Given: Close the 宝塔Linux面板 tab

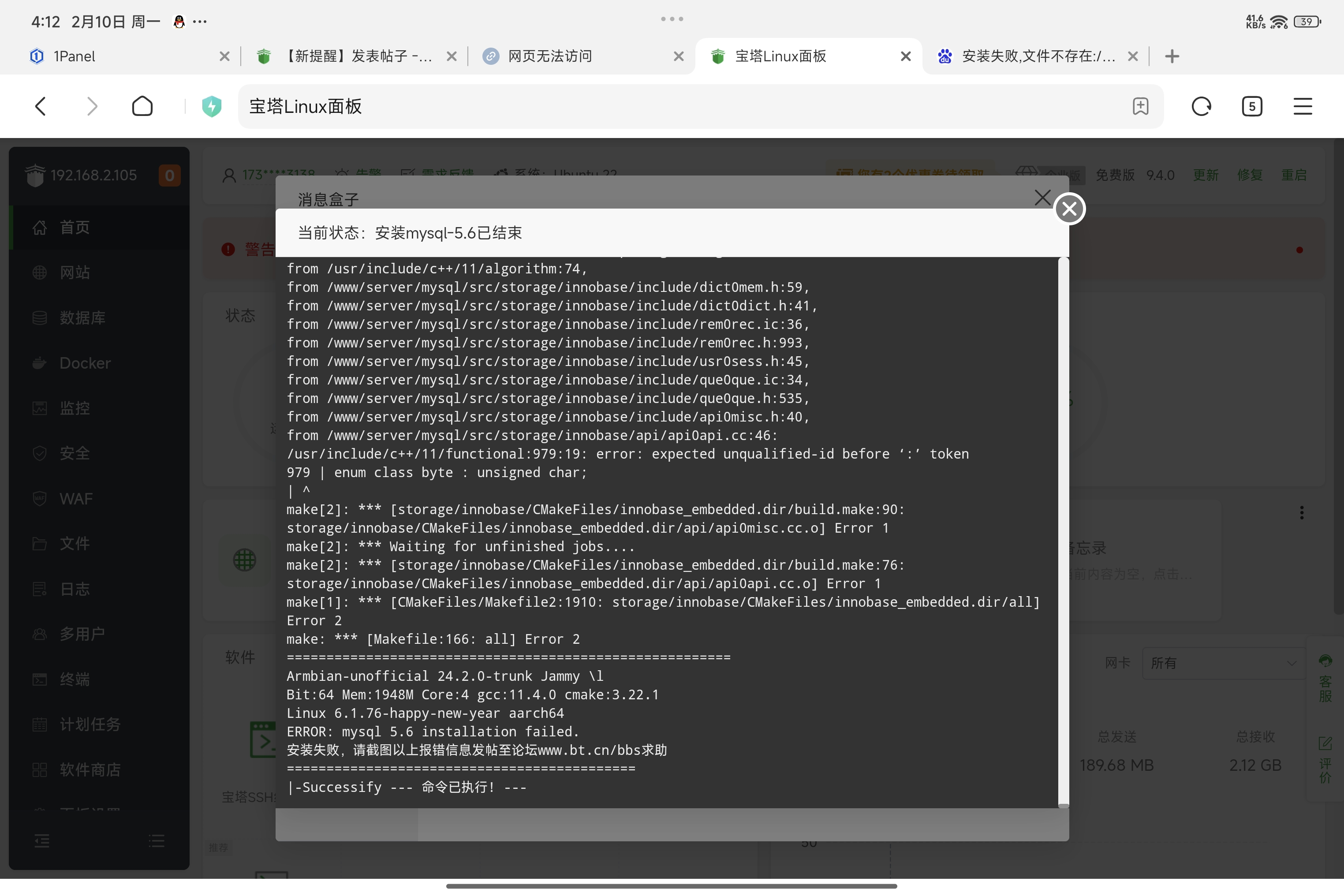Looking at the screenshot, I should 906,56.
